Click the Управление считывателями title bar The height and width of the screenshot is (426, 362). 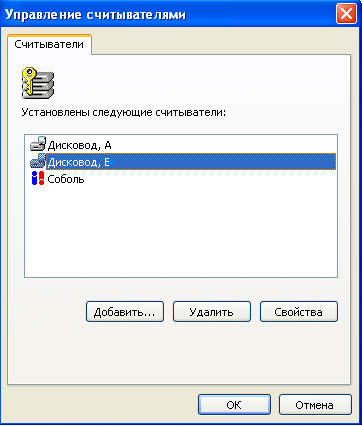click(167, 14)
